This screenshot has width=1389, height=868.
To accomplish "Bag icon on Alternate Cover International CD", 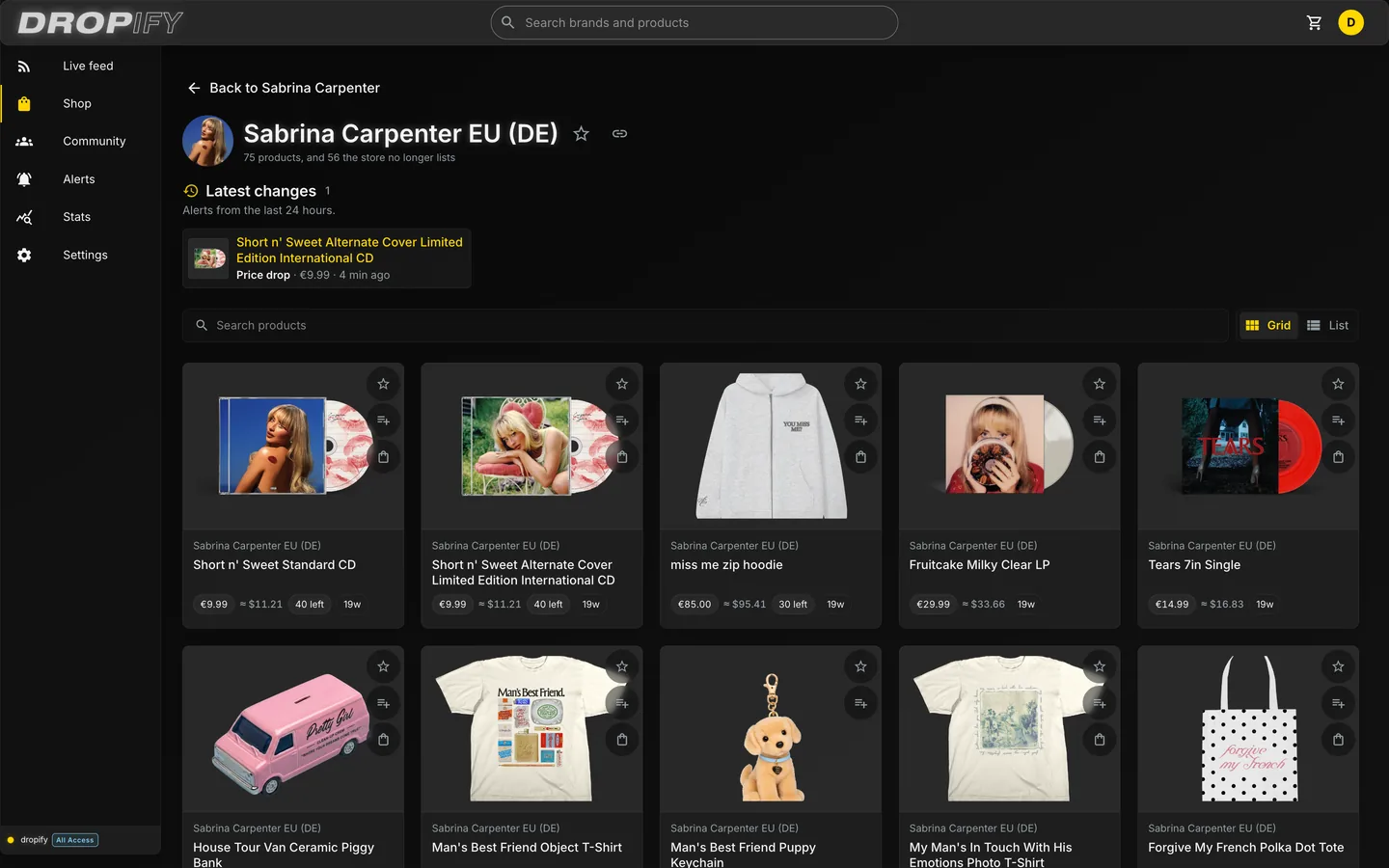I will (622, 457).
